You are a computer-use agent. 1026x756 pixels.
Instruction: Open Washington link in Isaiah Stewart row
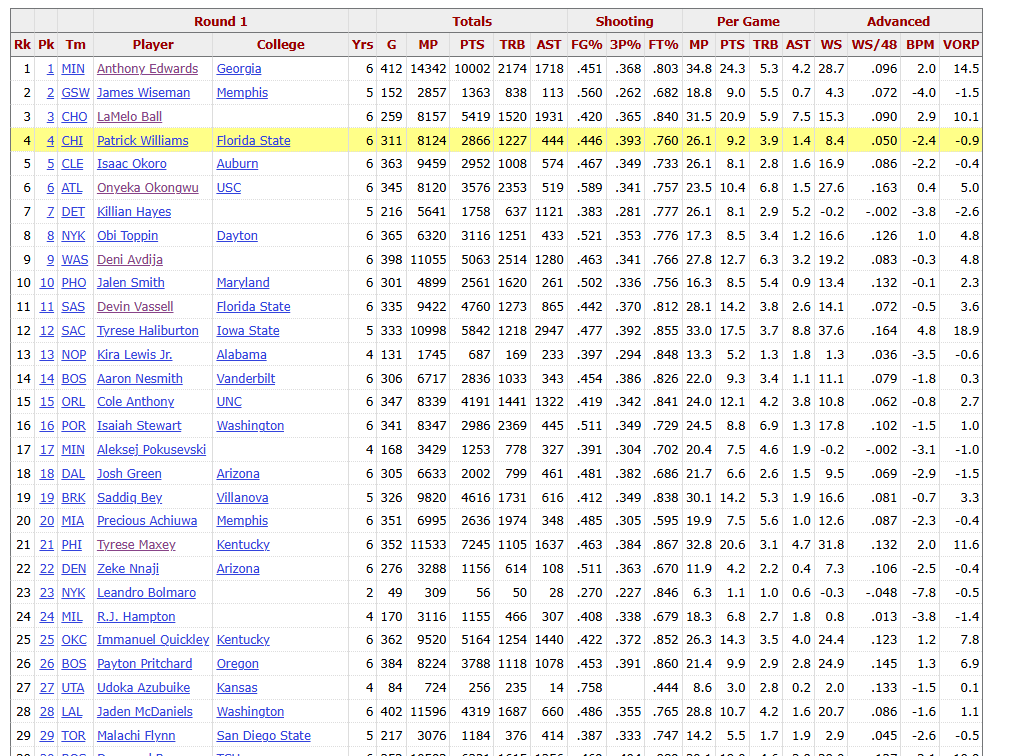[x=250, y=426]
